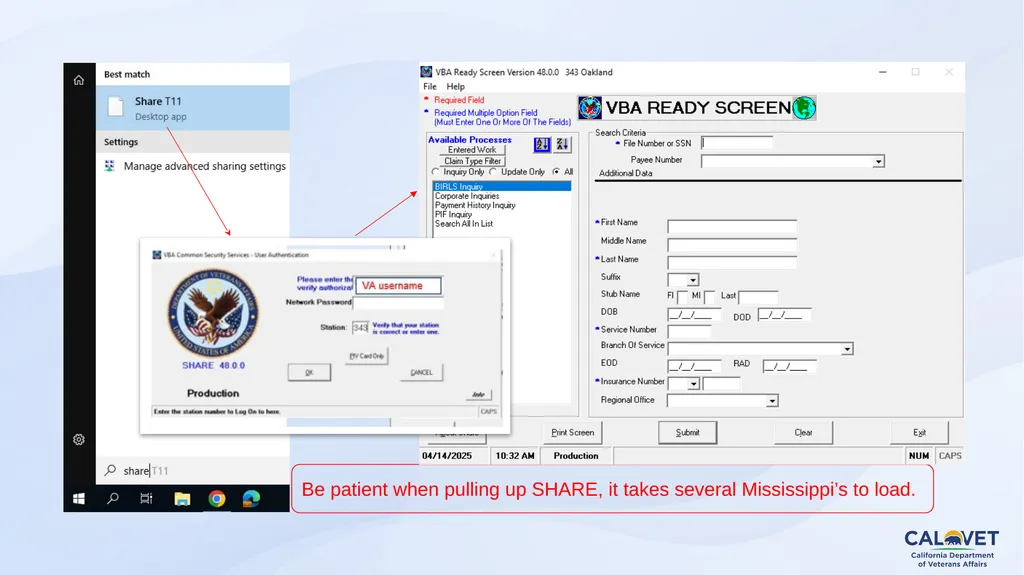The height and width of the screenshot is (575, 1024).
Task: Open Manage advanced sharing settings result
Action: click(x=193, y=166)
